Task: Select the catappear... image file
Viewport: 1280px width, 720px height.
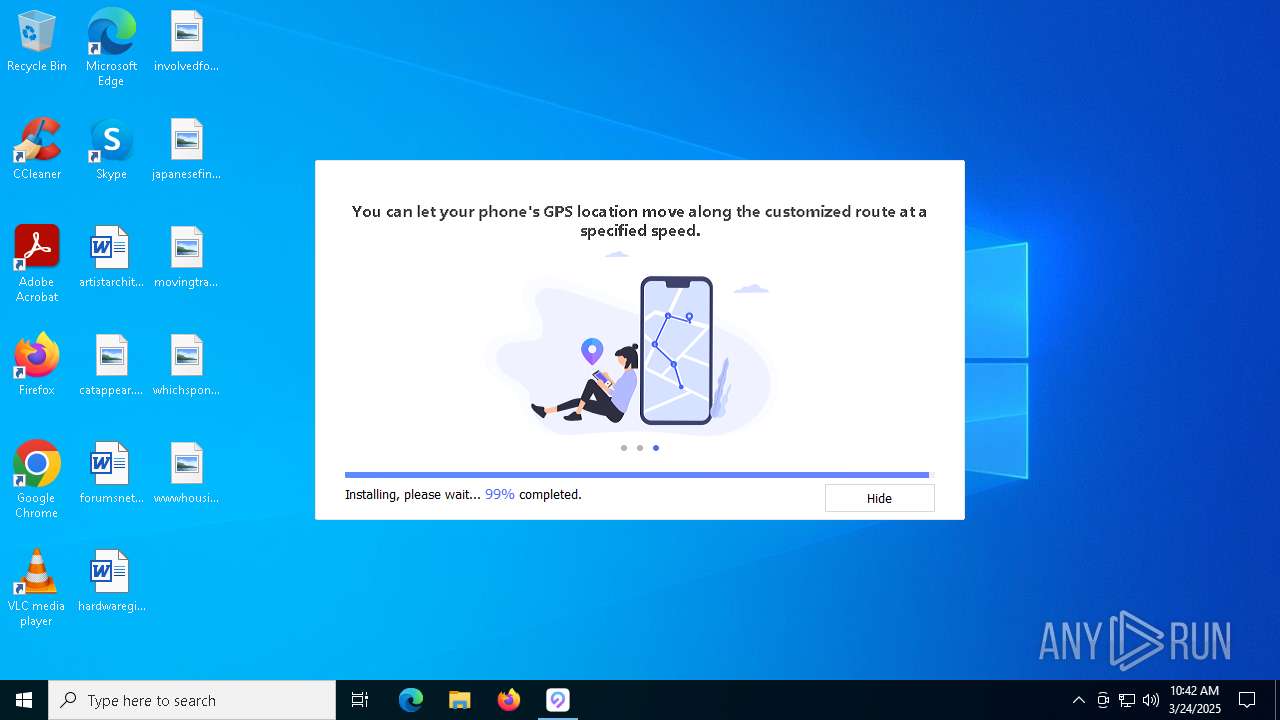Action: (111, 365)
